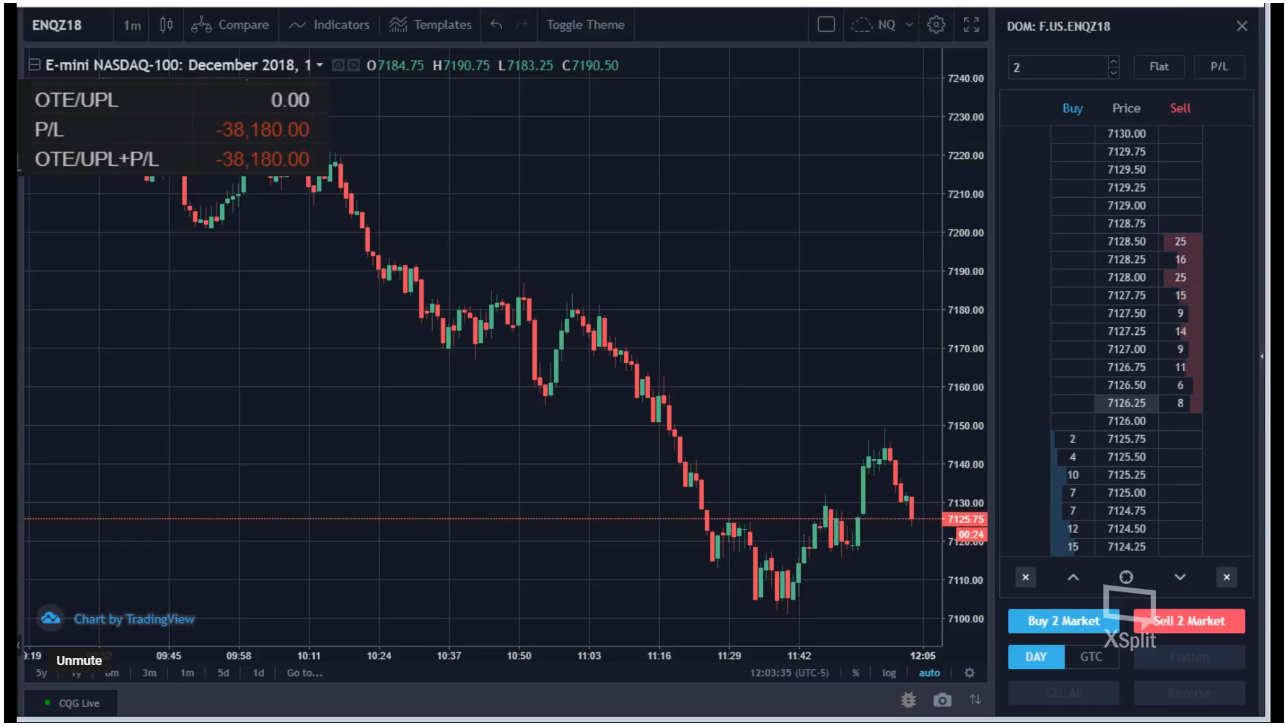1285x726 pixels.
Task: Open the chart Templates menu
Action: (430, 25)
